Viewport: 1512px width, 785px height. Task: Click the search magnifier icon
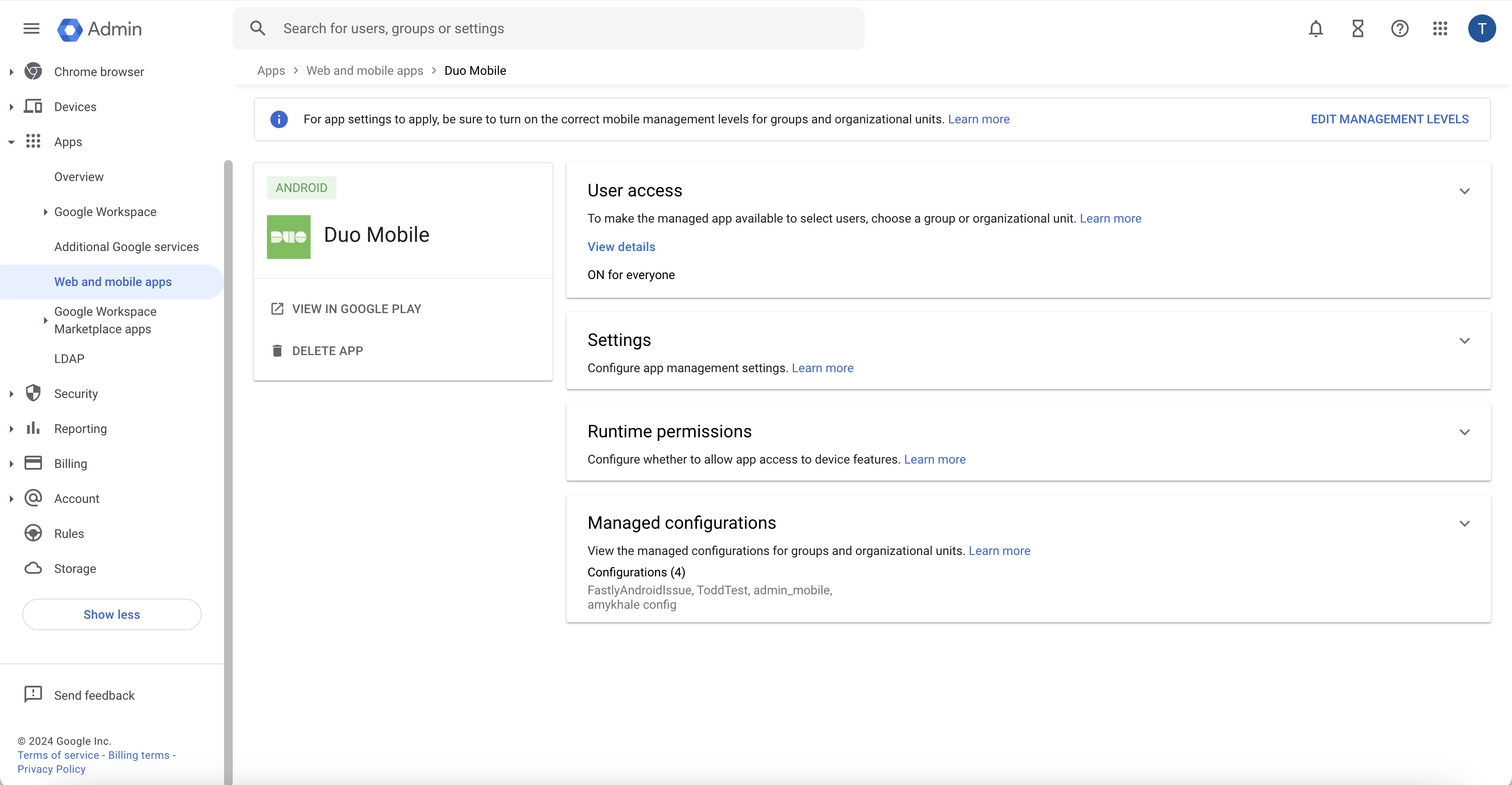[x=258, y=28]
